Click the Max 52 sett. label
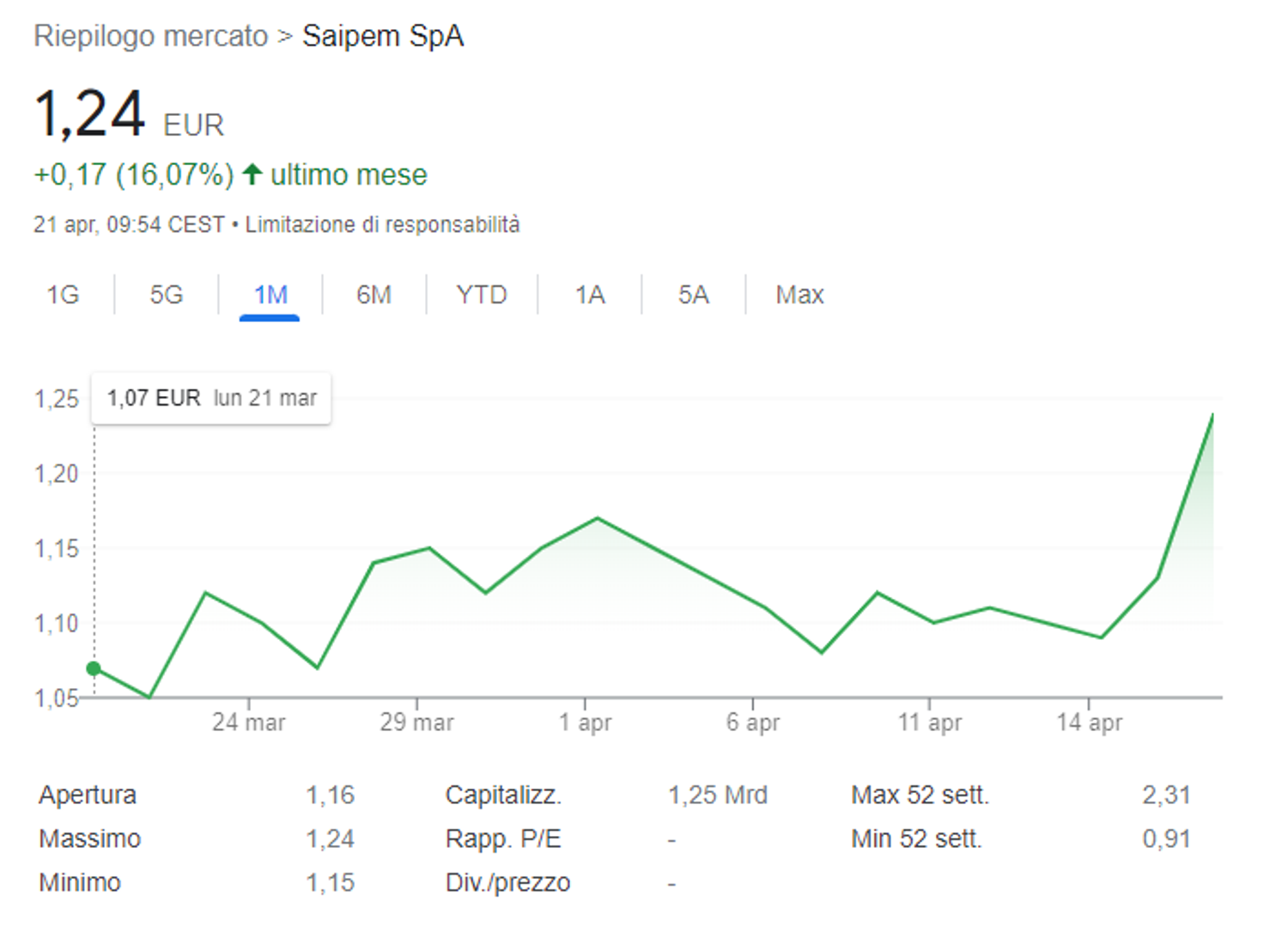 click(920, 795)
